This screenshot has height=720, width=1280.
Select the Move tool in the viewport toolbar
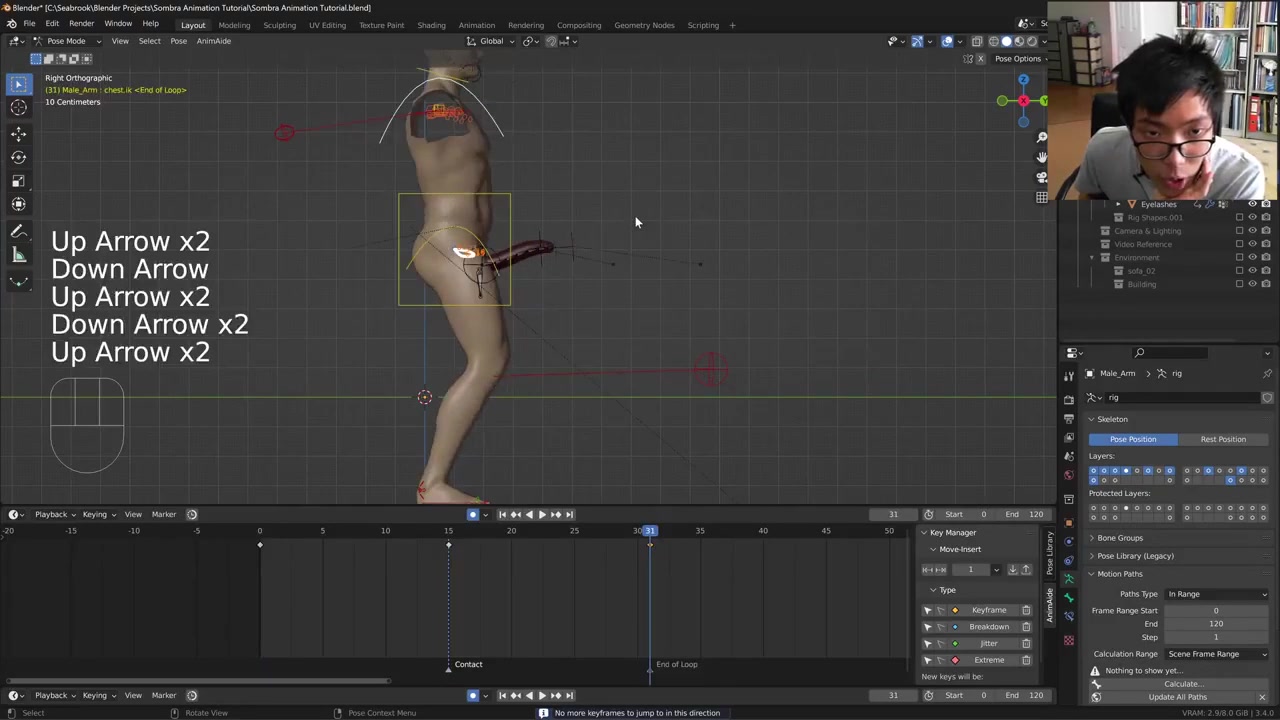18,133
